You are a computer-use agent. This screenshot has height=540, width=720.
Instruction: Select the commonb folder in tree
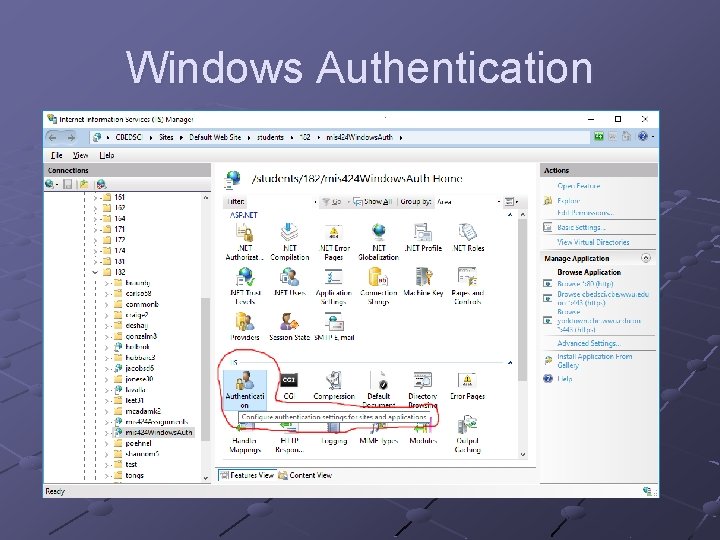[142, 304]
